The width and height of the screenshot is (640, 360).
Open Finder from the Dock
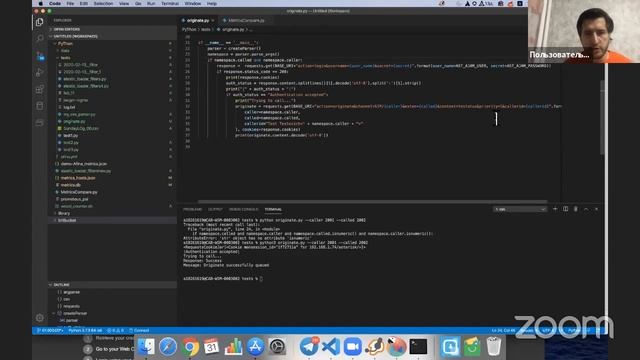coord(146,347)
